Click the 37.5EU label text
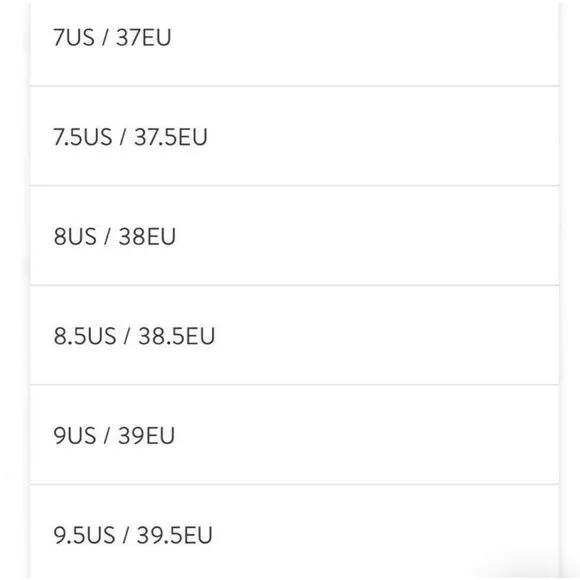This screenshot has width=580, height=580. 171,137
